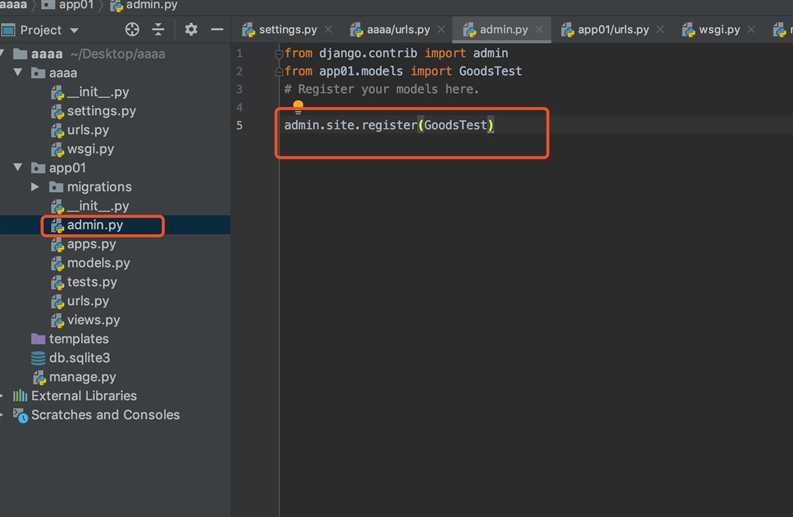
Task: Hide the Project panel with minus icon
Action: (217, 30)
